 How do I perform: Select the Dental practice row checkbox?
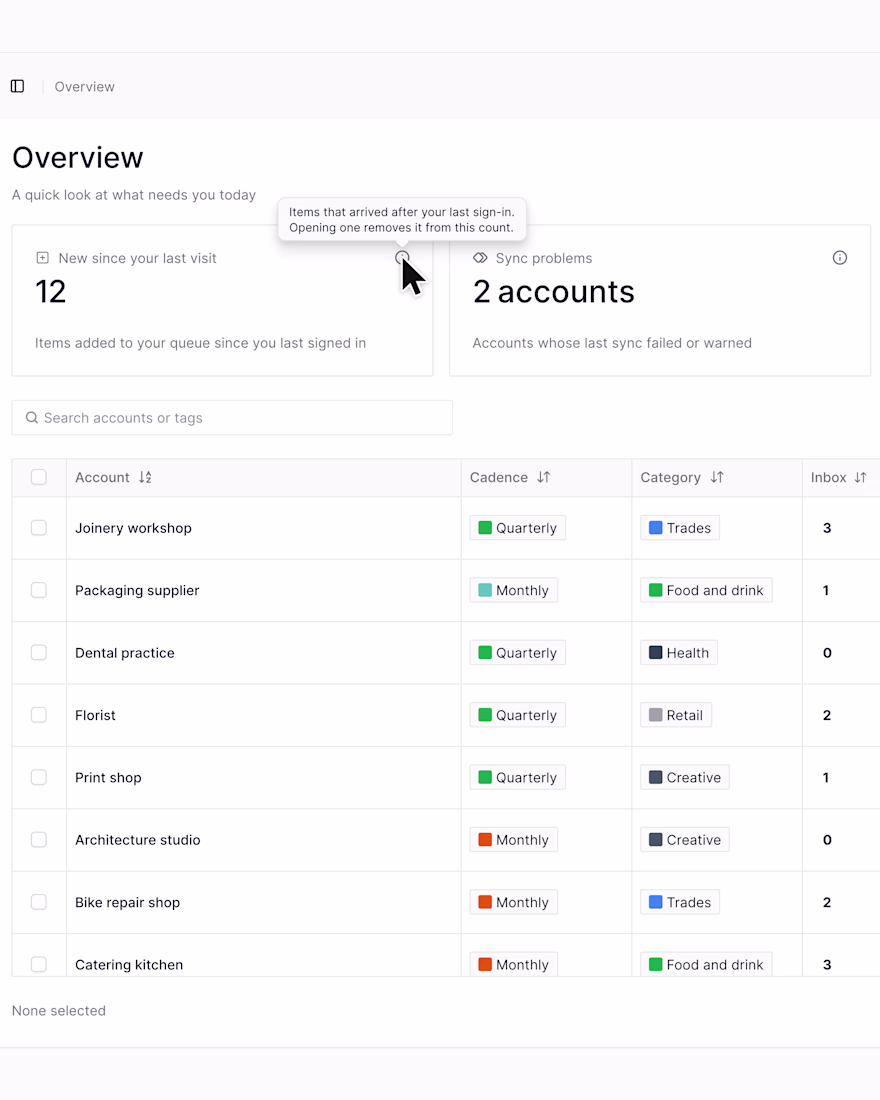39,652
